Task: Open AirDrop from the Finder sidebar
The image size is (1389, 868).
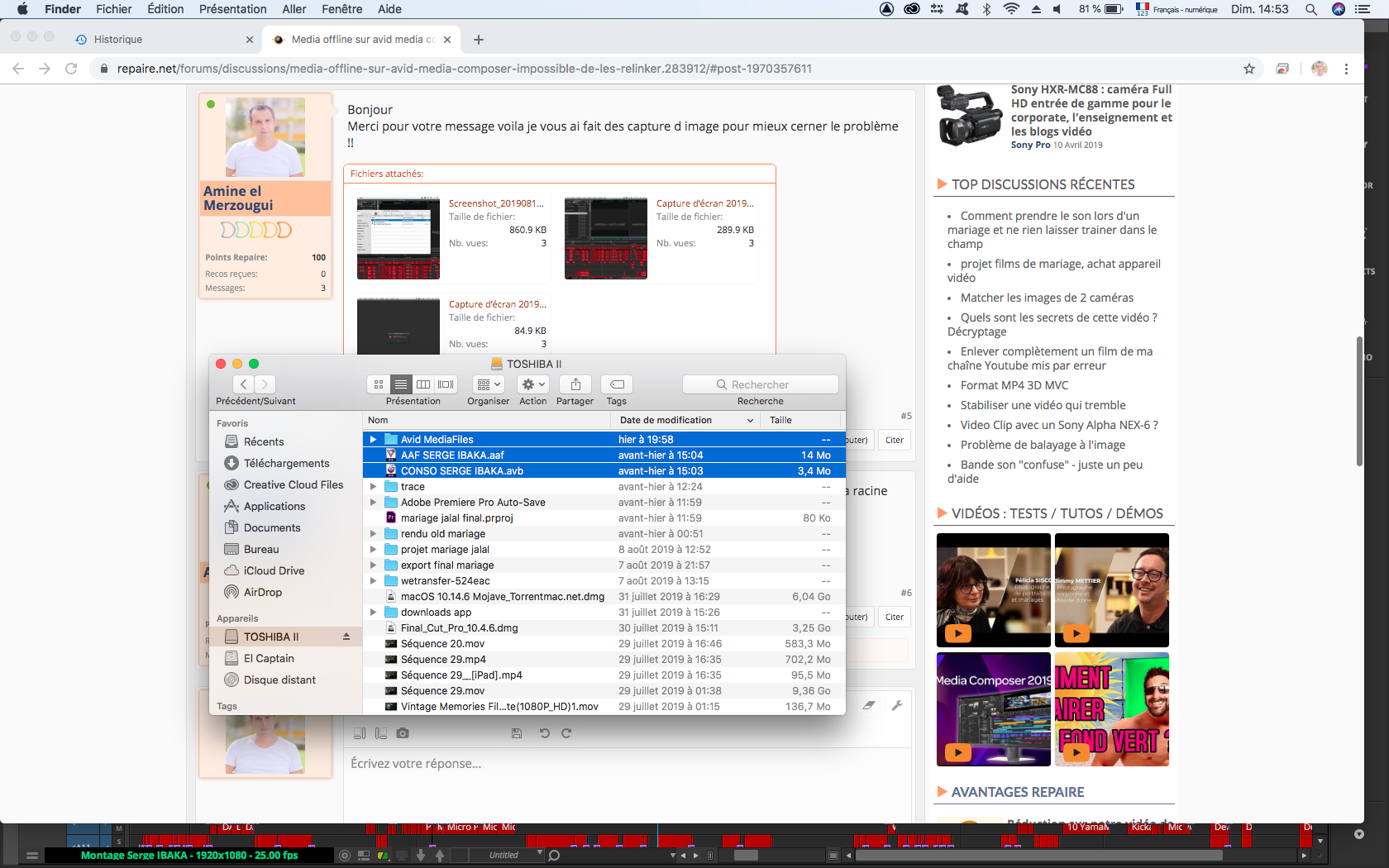Action: [262, 592]
